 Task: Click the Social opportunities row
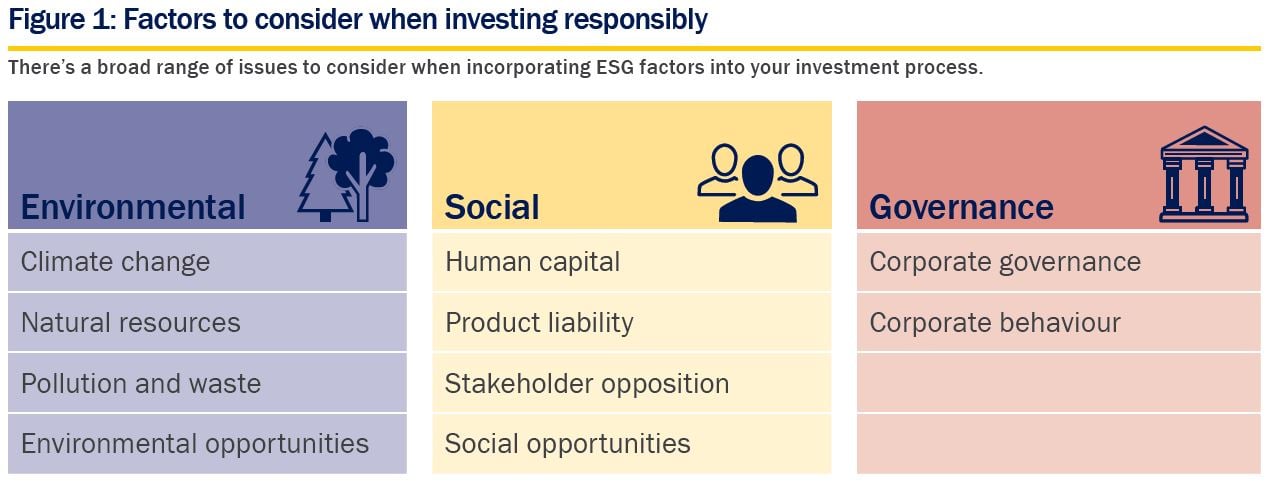click(x=631, y=444)
